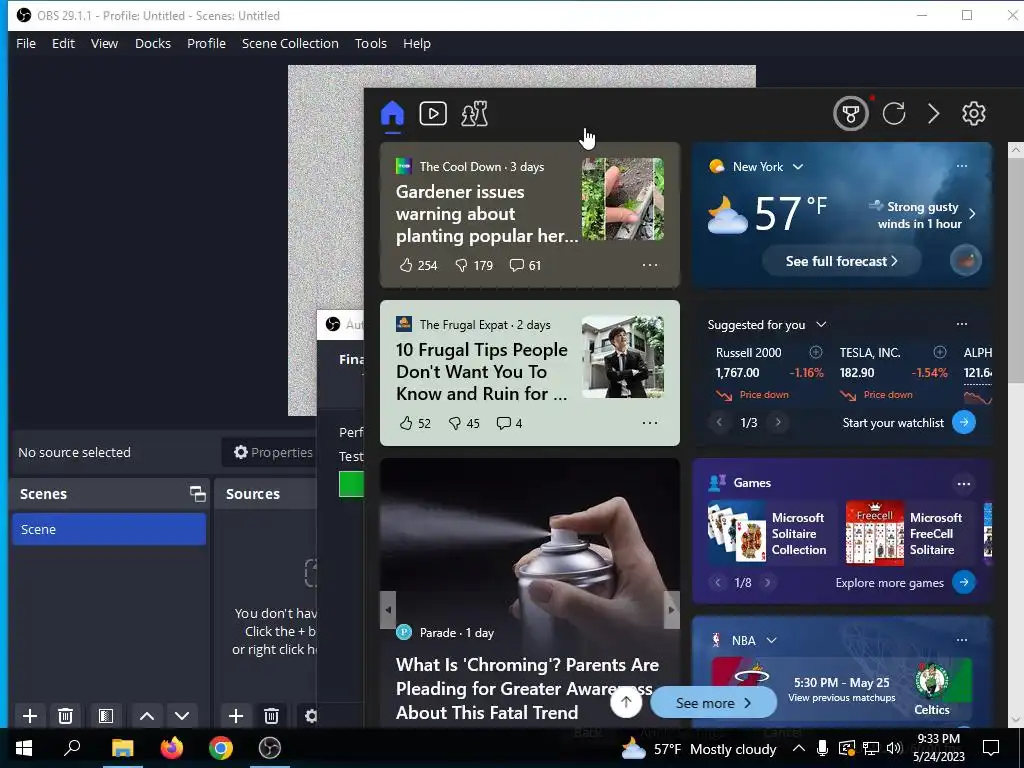Go to next carousel story arrow

tap(671, 610)
